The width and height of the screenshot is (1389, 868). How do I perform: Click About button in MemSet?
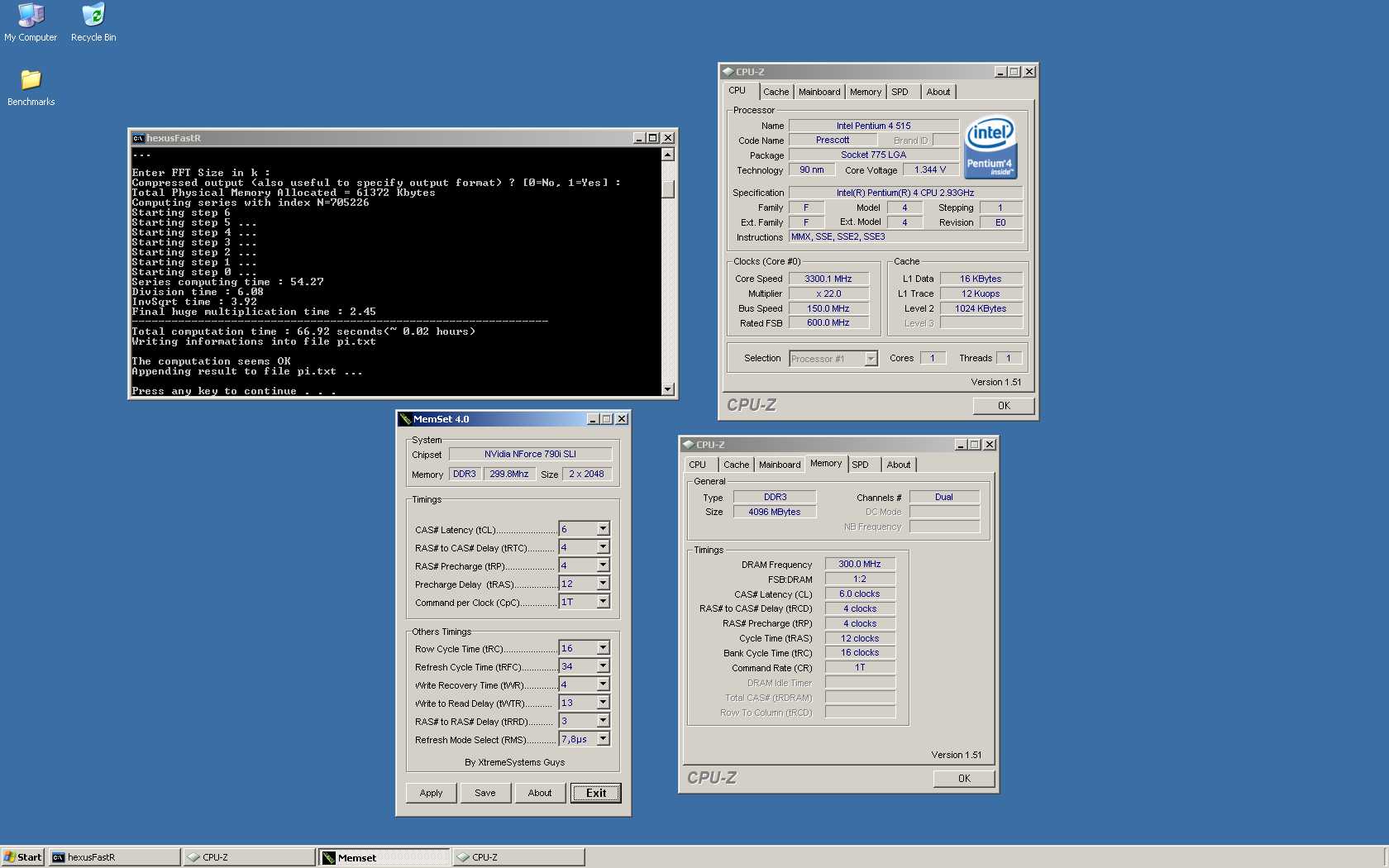tap(540, 793)
